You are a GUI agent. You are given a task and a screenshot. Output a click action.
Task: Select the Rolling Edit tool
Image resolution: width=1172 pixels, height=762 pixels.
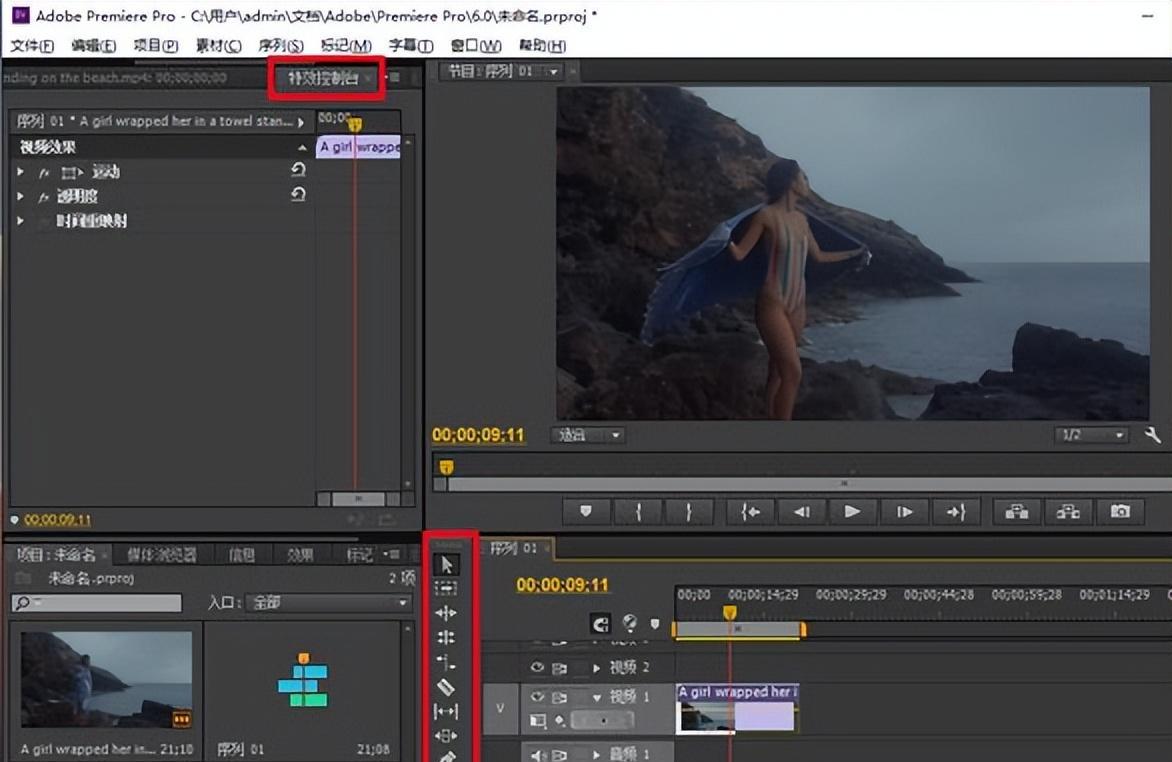[446, 637]
